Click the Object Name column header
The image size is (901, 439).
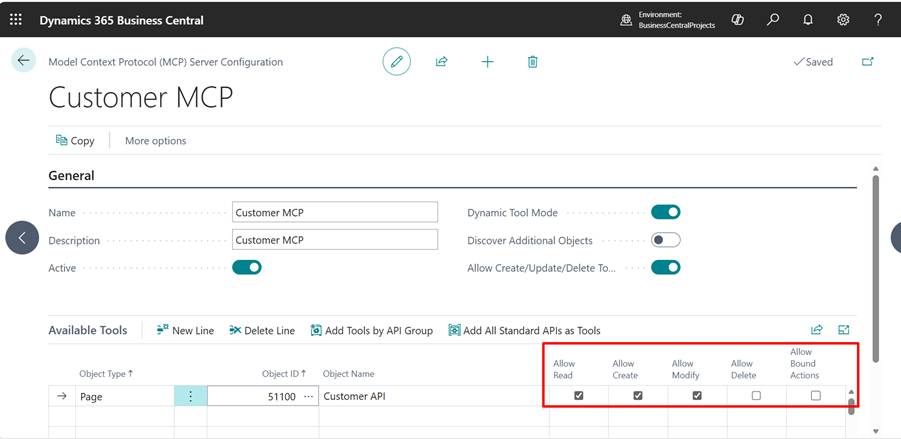point(348,373)
